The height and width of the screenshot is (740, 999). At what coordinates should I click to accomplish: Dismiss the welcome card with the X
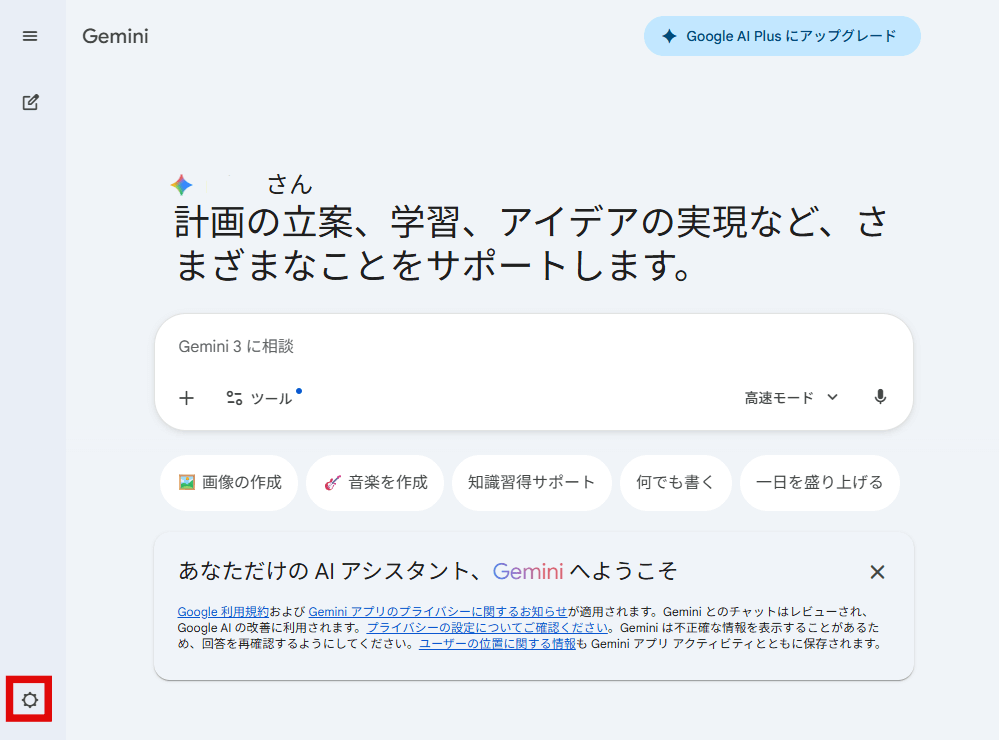coord(877,572)
